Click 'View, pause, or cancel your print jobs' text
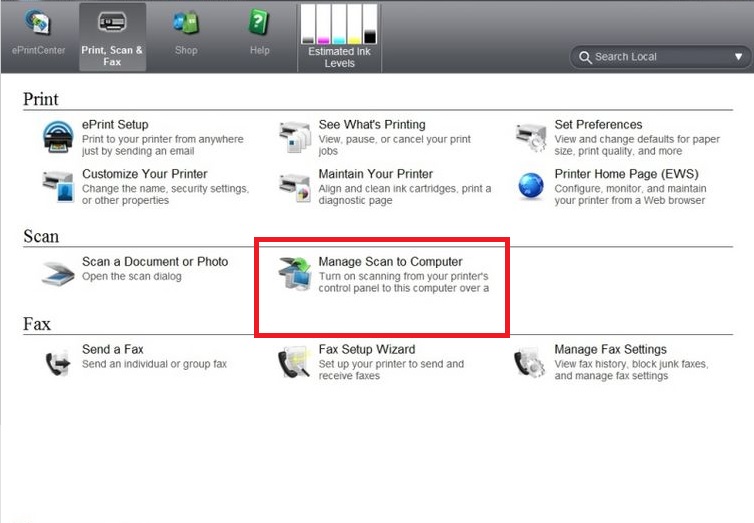The width and height of the screenshot is (754, 523). point(394,145)
